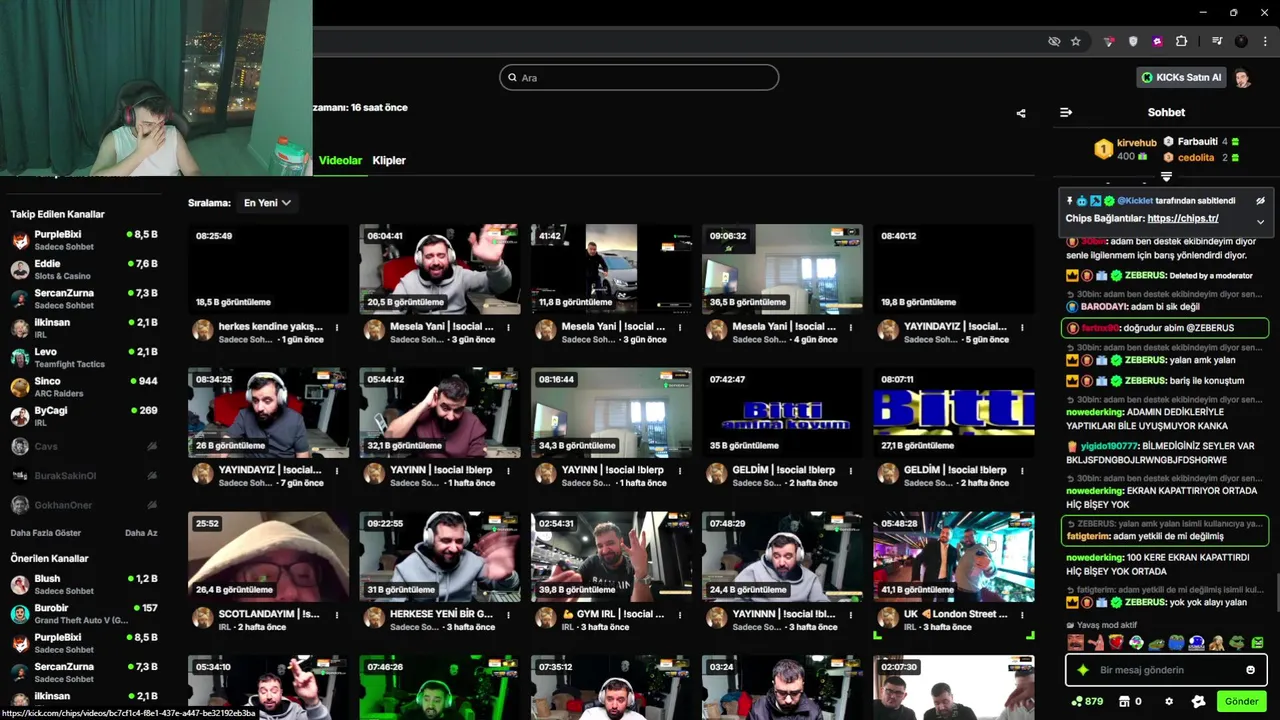Open options menu for 20,5 B views Mesela Yani video
1280x720 pixels.
tap(508, 327)
